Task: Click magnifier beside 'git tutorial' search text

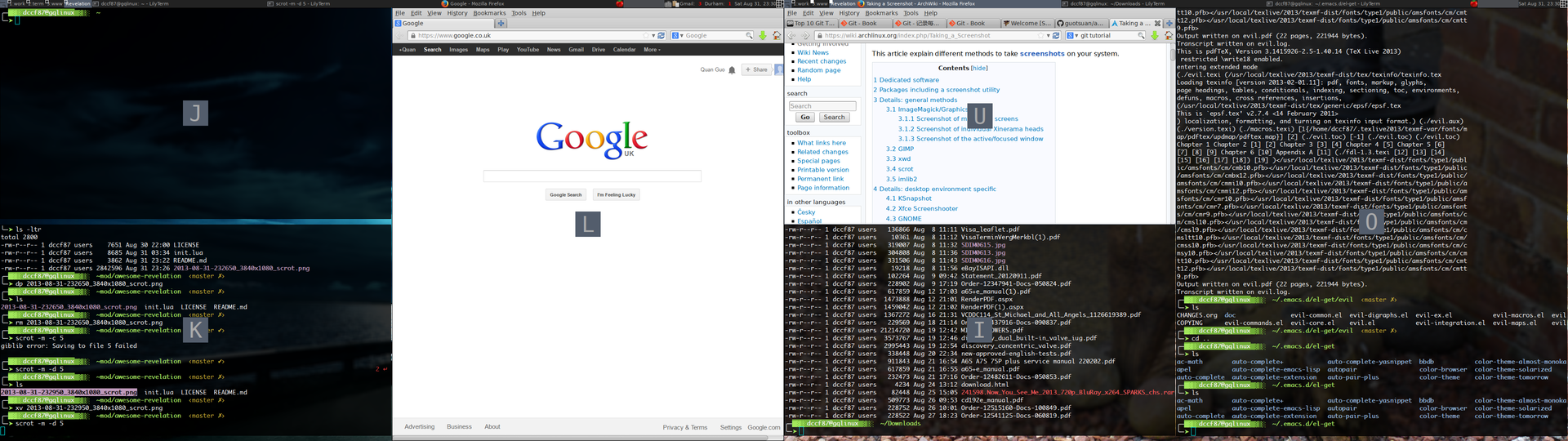Action: point(1141,36)
